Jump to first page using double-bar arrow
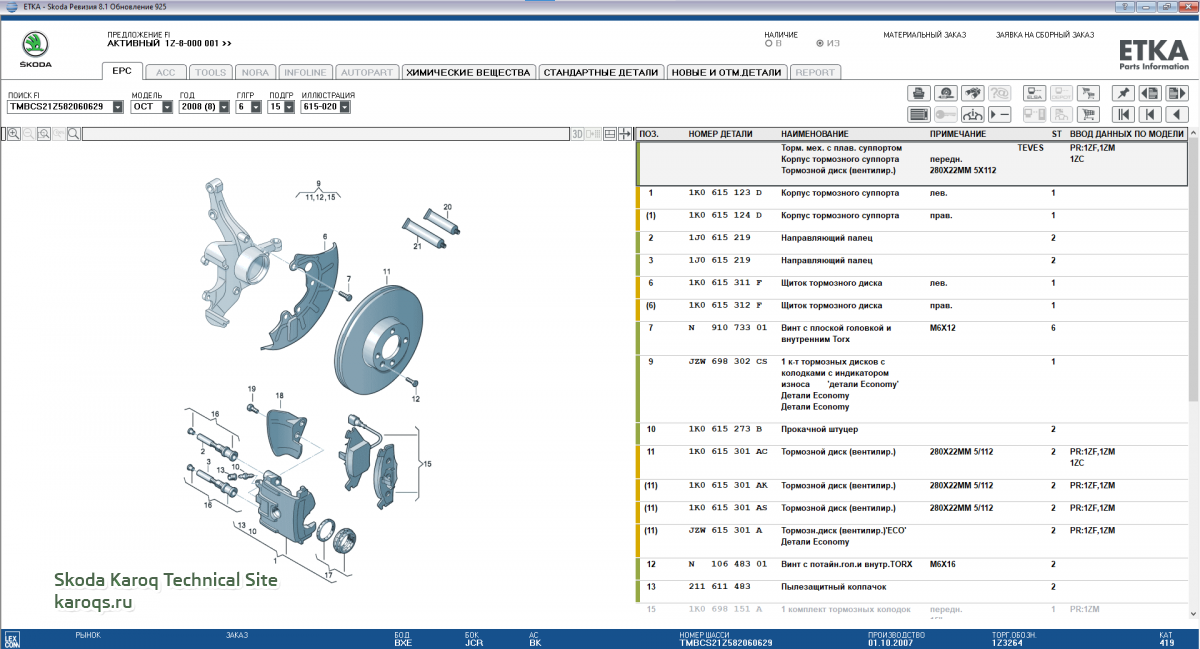 1123,114
